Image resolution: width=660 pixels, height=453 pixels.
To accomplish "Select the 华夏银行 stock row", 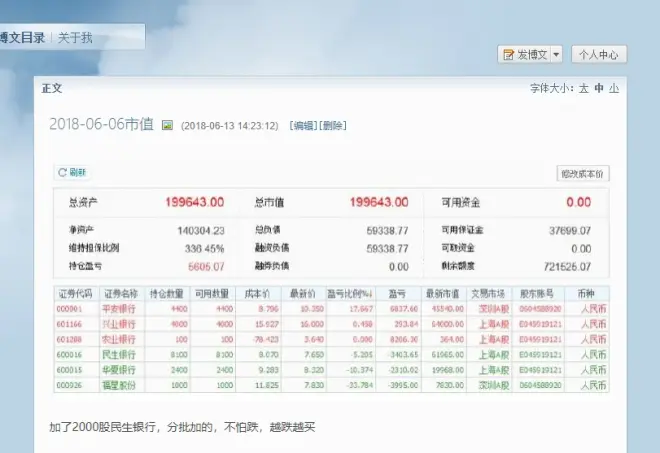I will 119,369.
